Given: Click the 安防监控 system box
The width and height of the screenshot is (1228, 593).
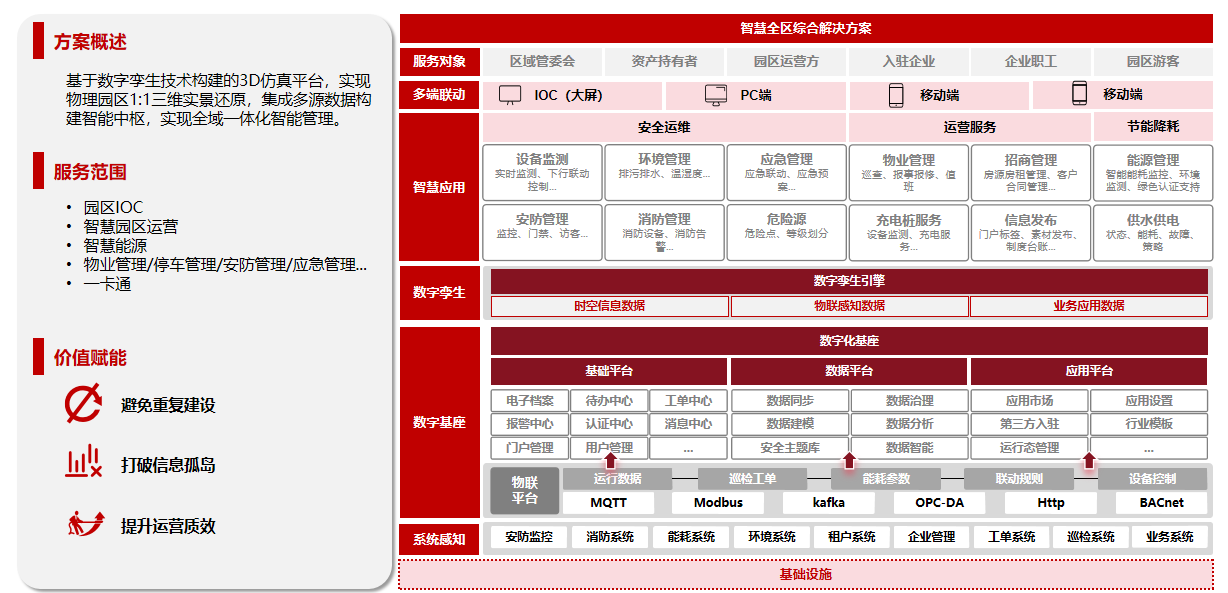Looking at the screenshot, I should tap(529, 537).
